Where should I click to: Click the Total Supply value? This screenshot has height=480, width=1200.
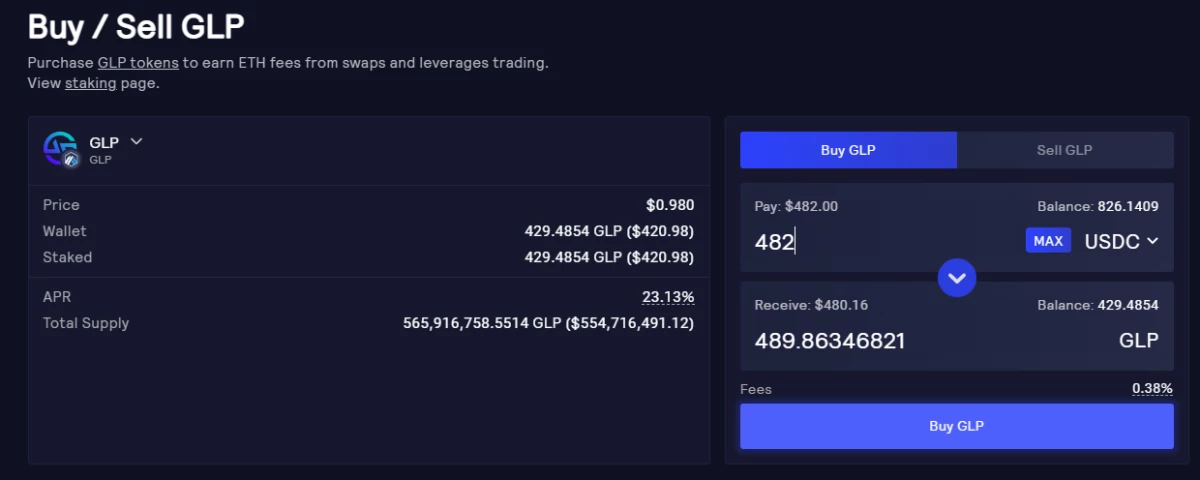pos(549,323)
